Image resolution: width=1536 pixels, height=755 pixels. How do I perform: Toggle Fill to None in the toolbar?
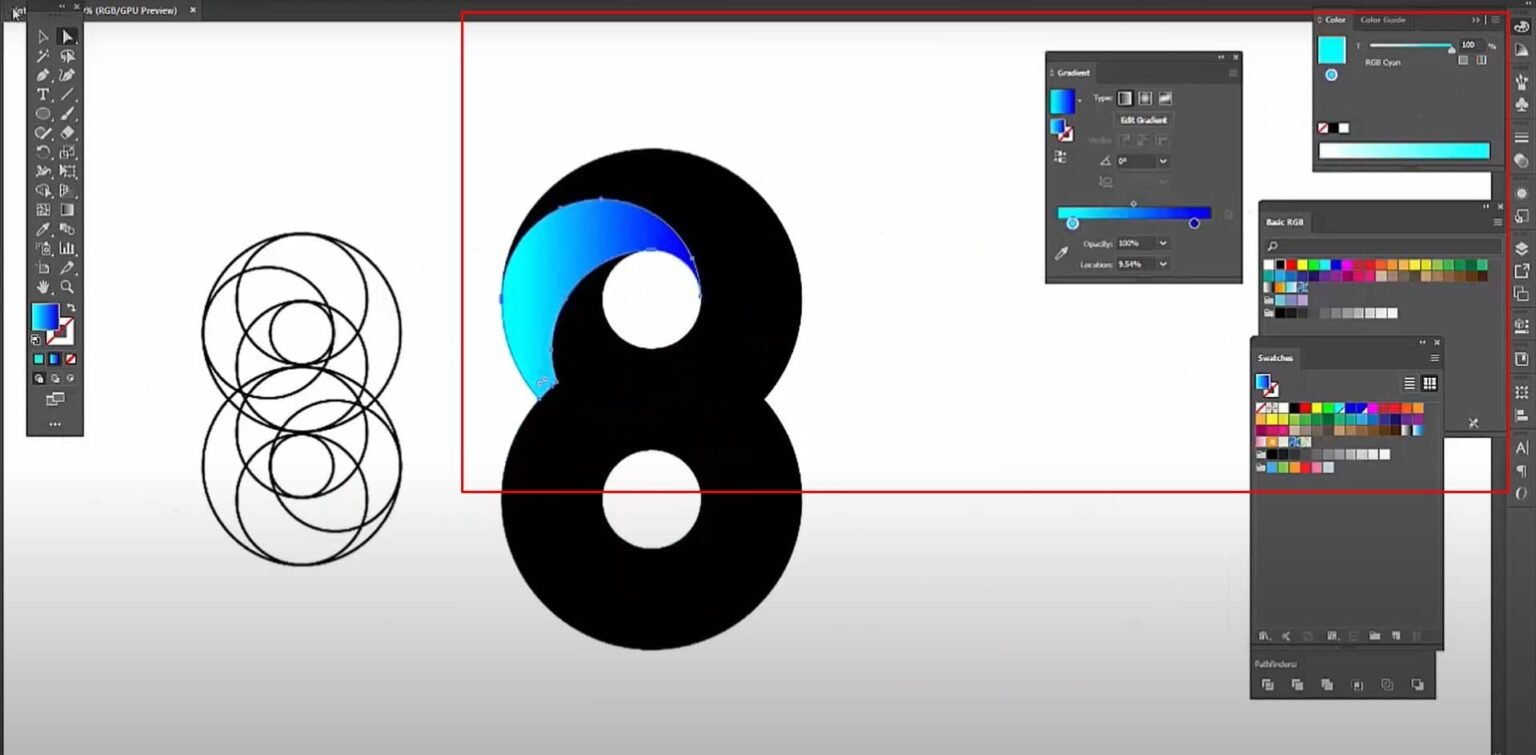[70, 358]
